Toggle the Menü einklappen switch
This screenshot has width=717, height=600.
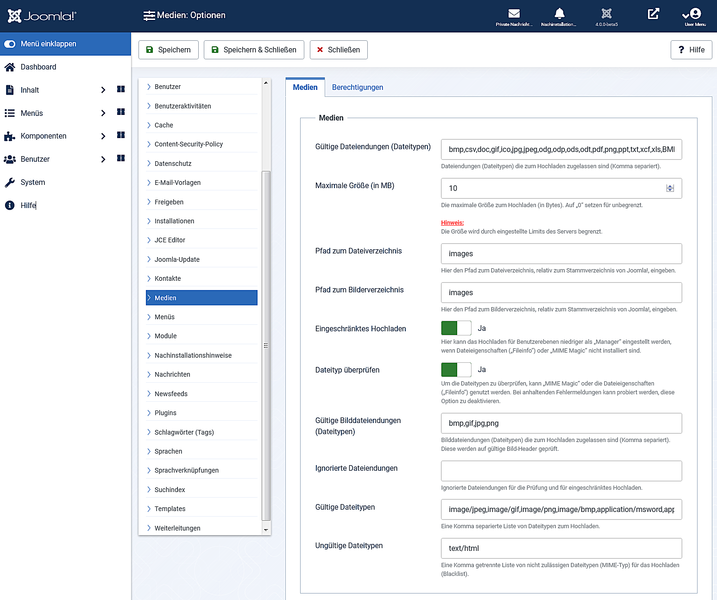[10, 44]
